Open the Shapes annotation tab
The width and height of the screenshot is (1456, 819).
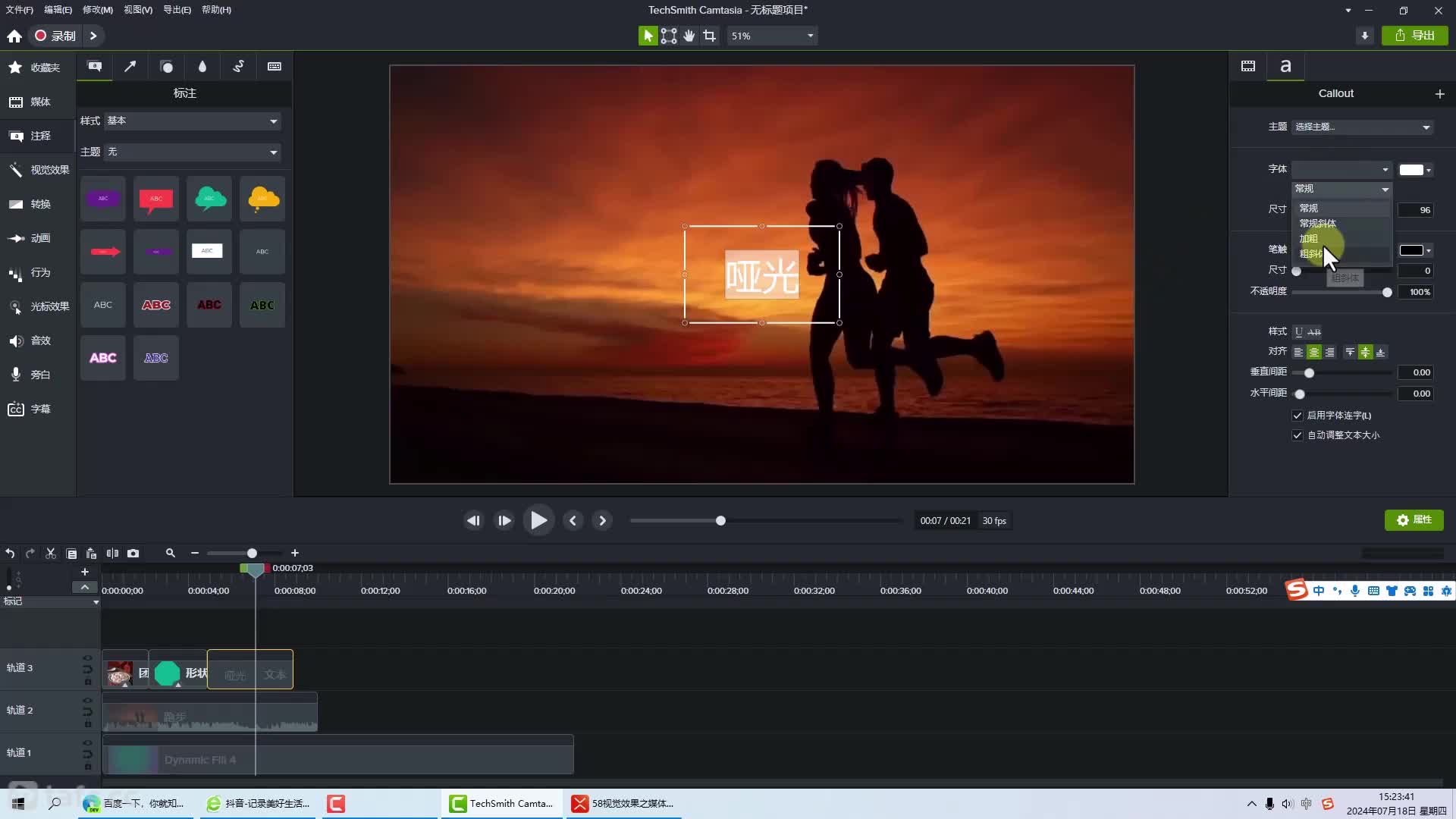pos(166,67)
